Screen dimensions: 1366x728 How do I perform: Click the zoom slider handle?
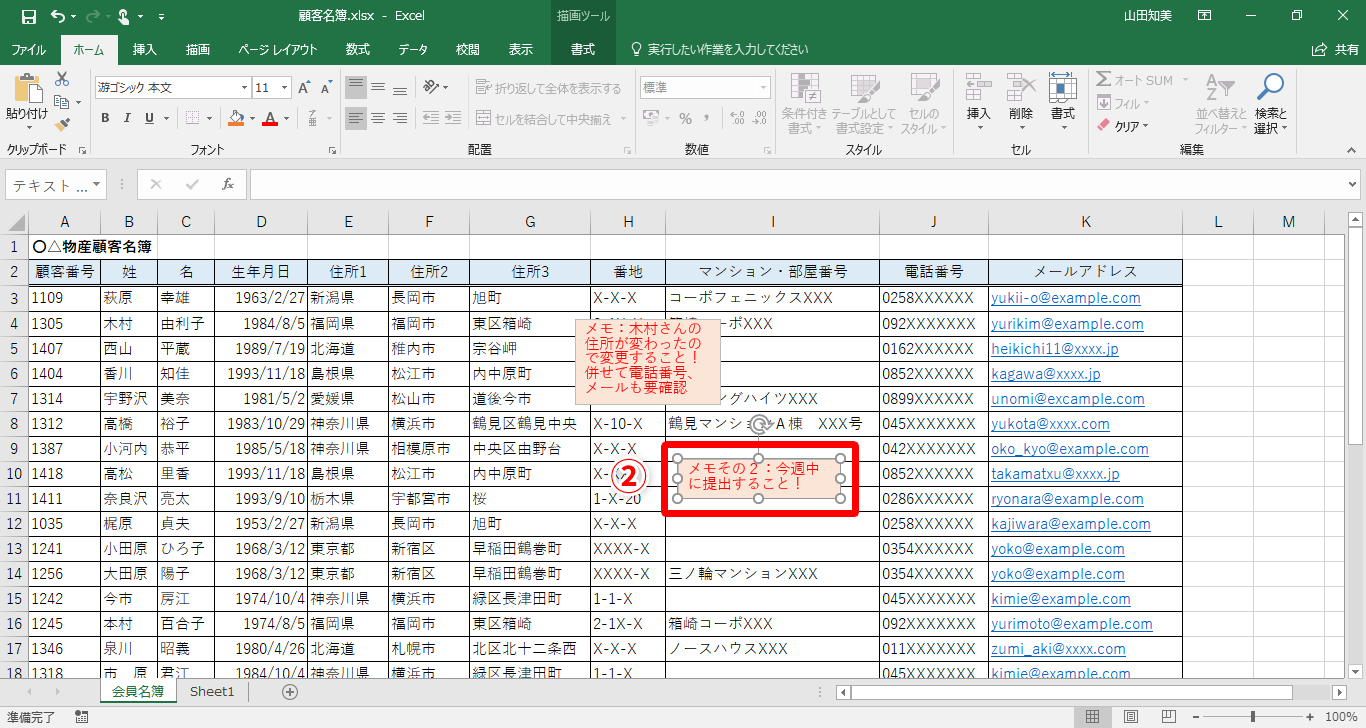[x=1251, y=716]
